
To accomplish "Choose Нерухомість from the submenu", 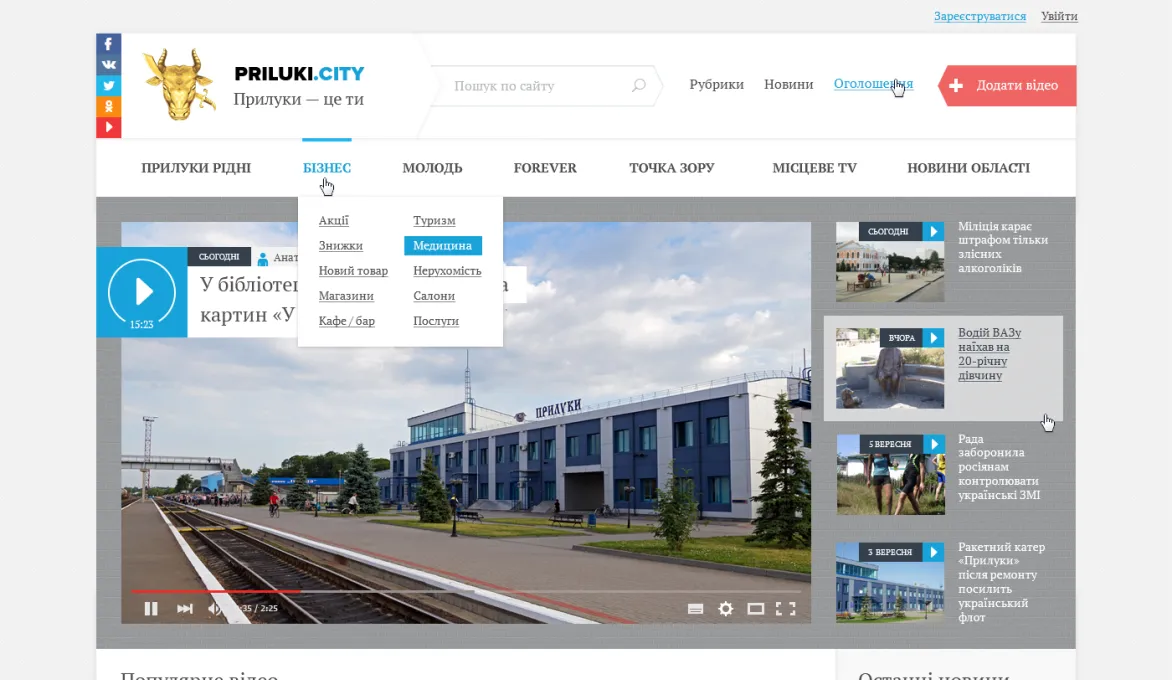I will [x=447, y=271].
